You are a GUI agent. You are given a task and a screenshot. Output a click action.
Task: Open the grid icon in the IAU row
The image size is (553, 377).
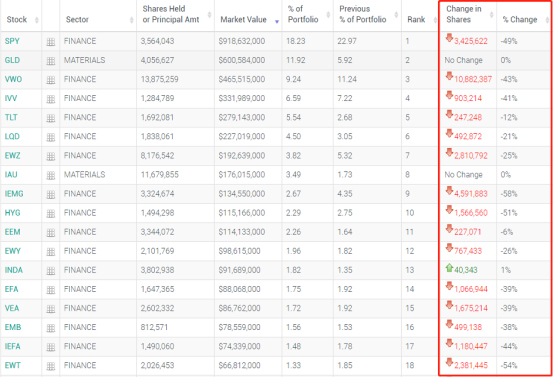(50, 175)
